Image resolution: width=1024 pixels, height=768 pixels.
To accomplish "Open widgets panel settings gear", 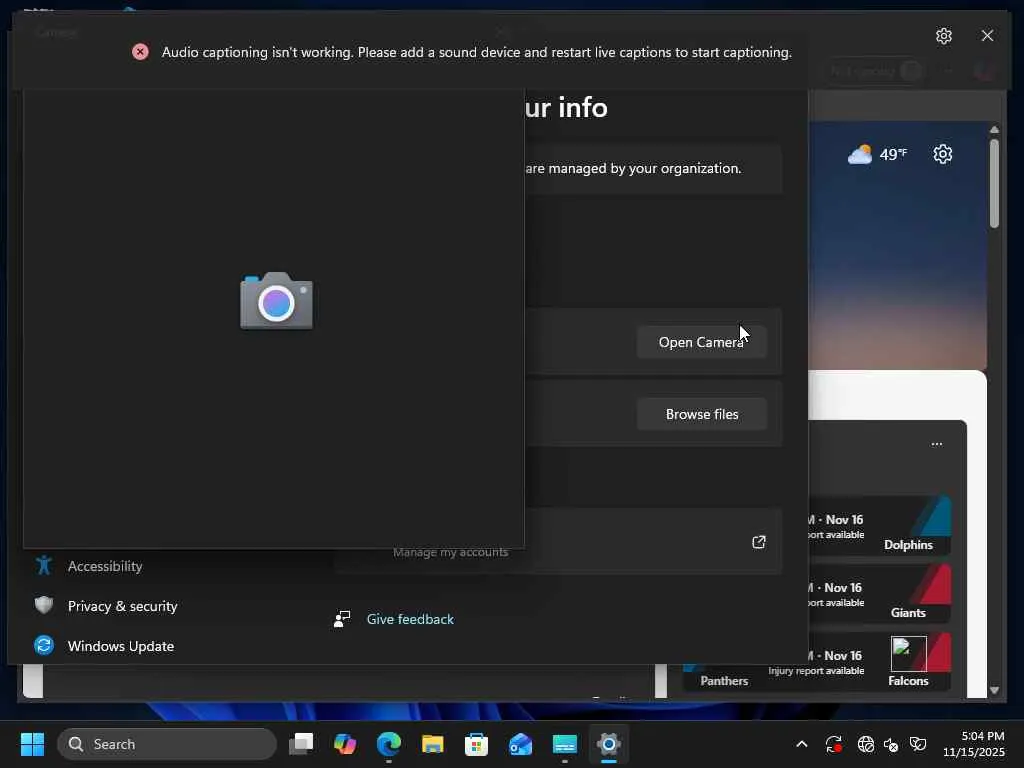I will click(942, 154).
